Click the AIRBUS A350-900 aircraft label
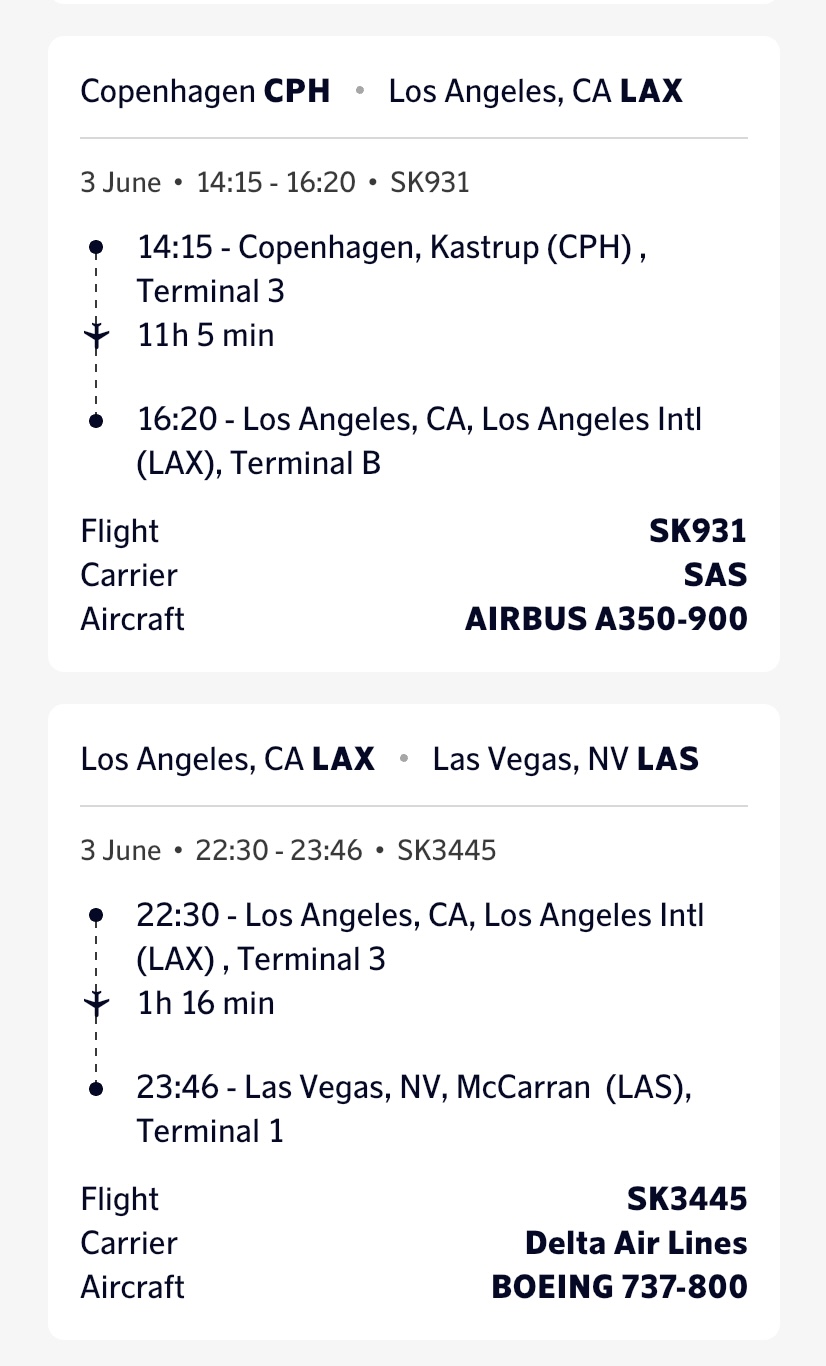 pyautogui.click(x=606, y=619)
